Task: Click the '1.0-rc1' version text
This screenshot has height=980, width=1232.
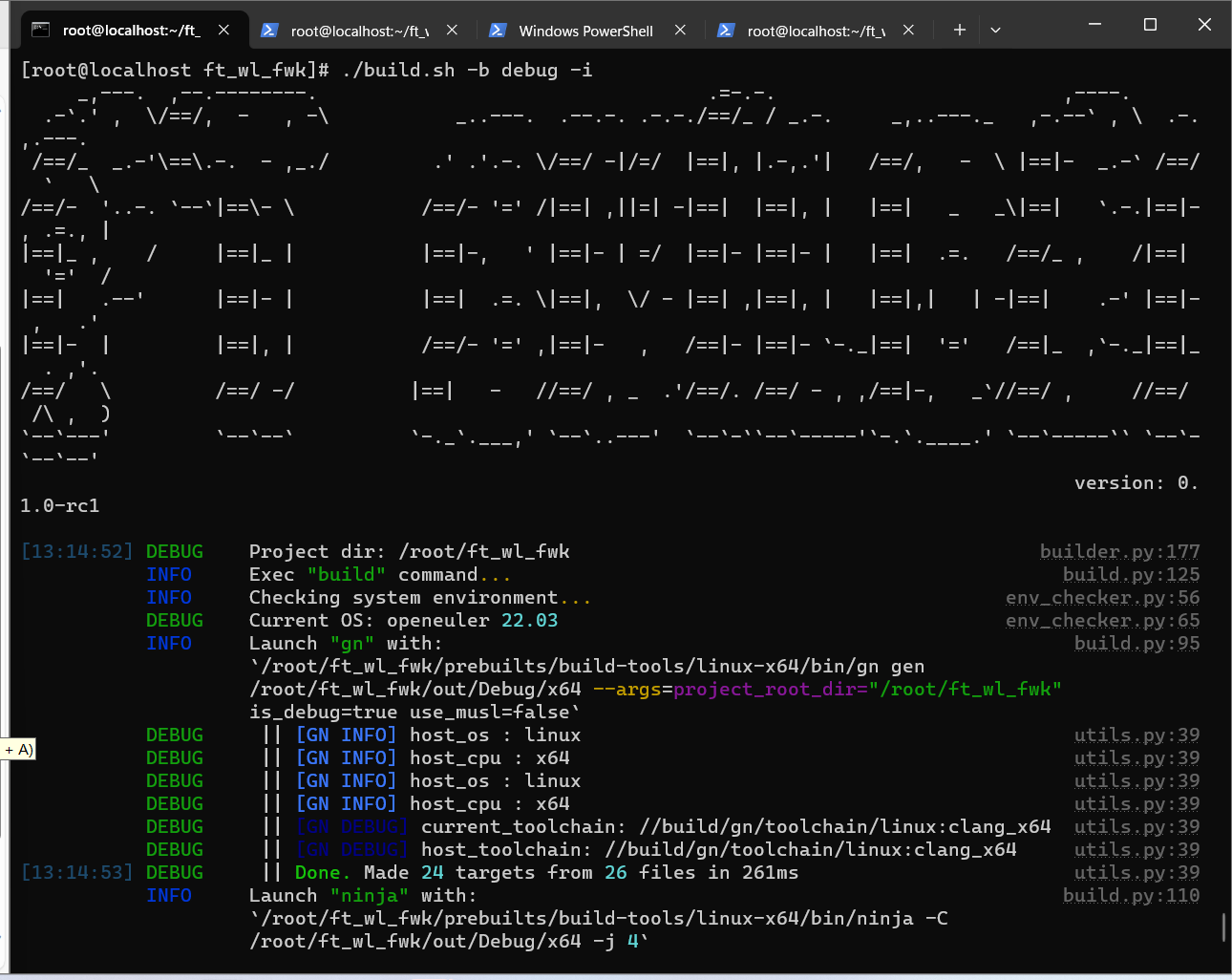Action: click(x=60, y=505)
